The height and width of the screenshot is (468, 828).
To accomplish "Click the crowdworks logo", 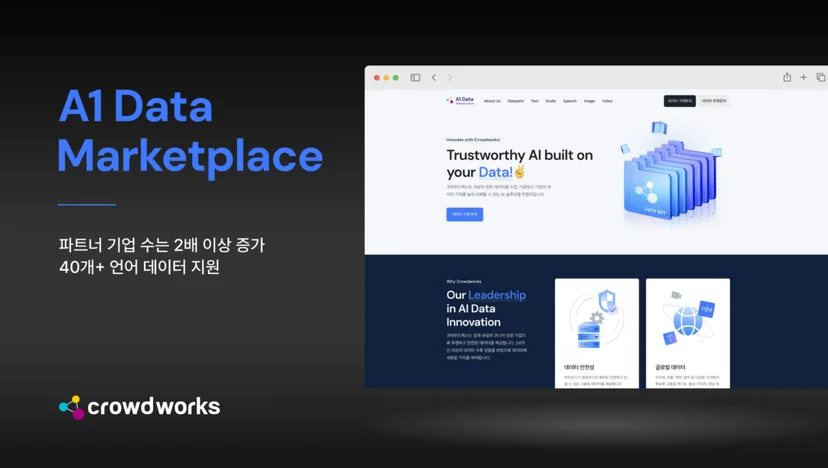I will [139, 407].
